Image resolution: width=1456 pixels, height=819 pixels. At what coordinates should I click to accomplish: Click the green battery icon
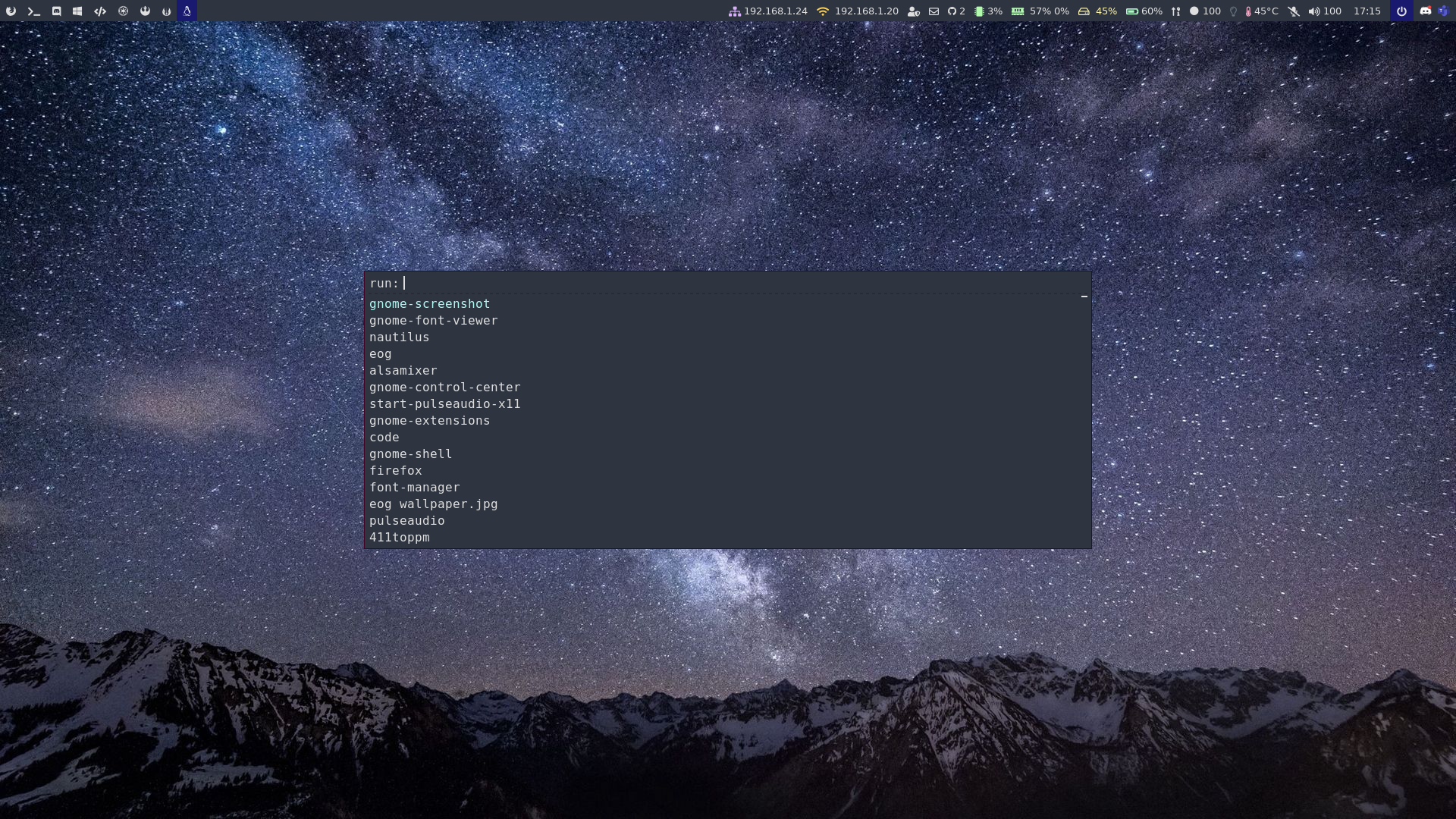[1131, 11]
